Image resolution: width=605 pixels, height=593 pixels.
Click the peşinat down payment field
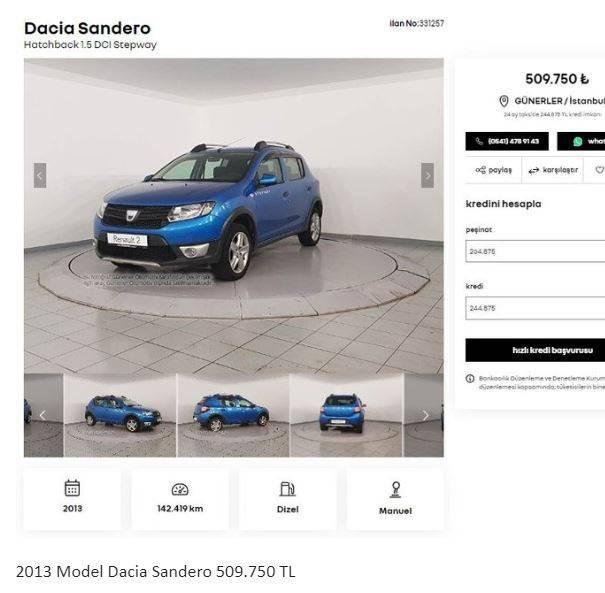[x=535, y=251]
